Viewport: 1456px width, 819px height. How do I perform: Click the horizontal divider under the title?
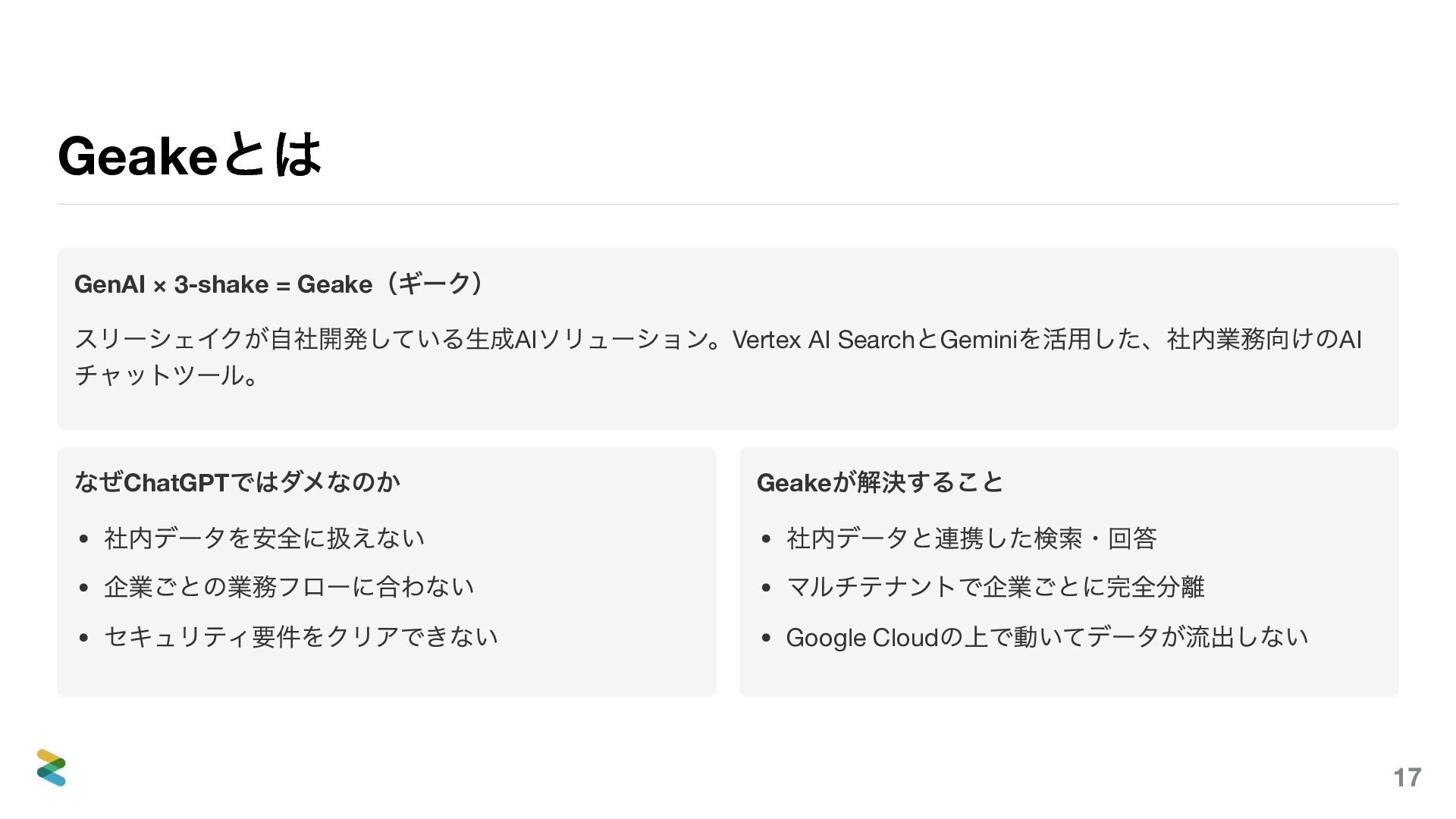tap(728, 204)
